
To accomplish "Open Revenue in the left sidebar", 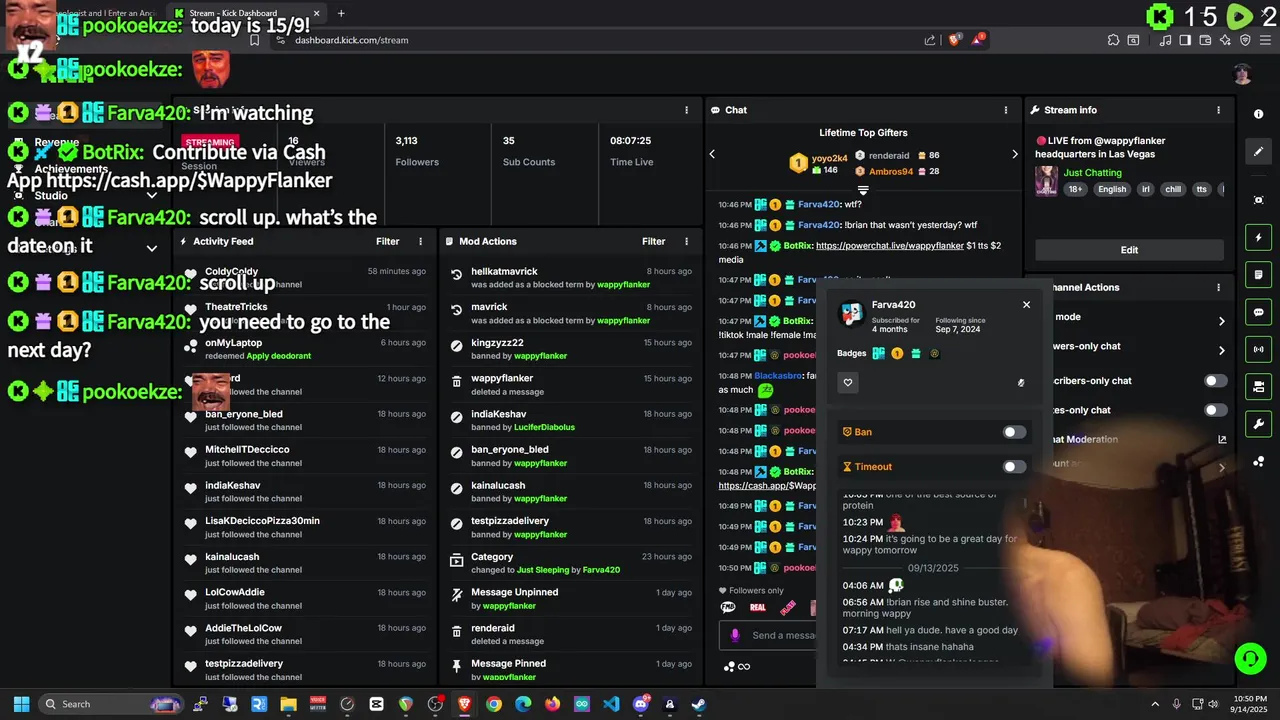I will click(57, 143).
